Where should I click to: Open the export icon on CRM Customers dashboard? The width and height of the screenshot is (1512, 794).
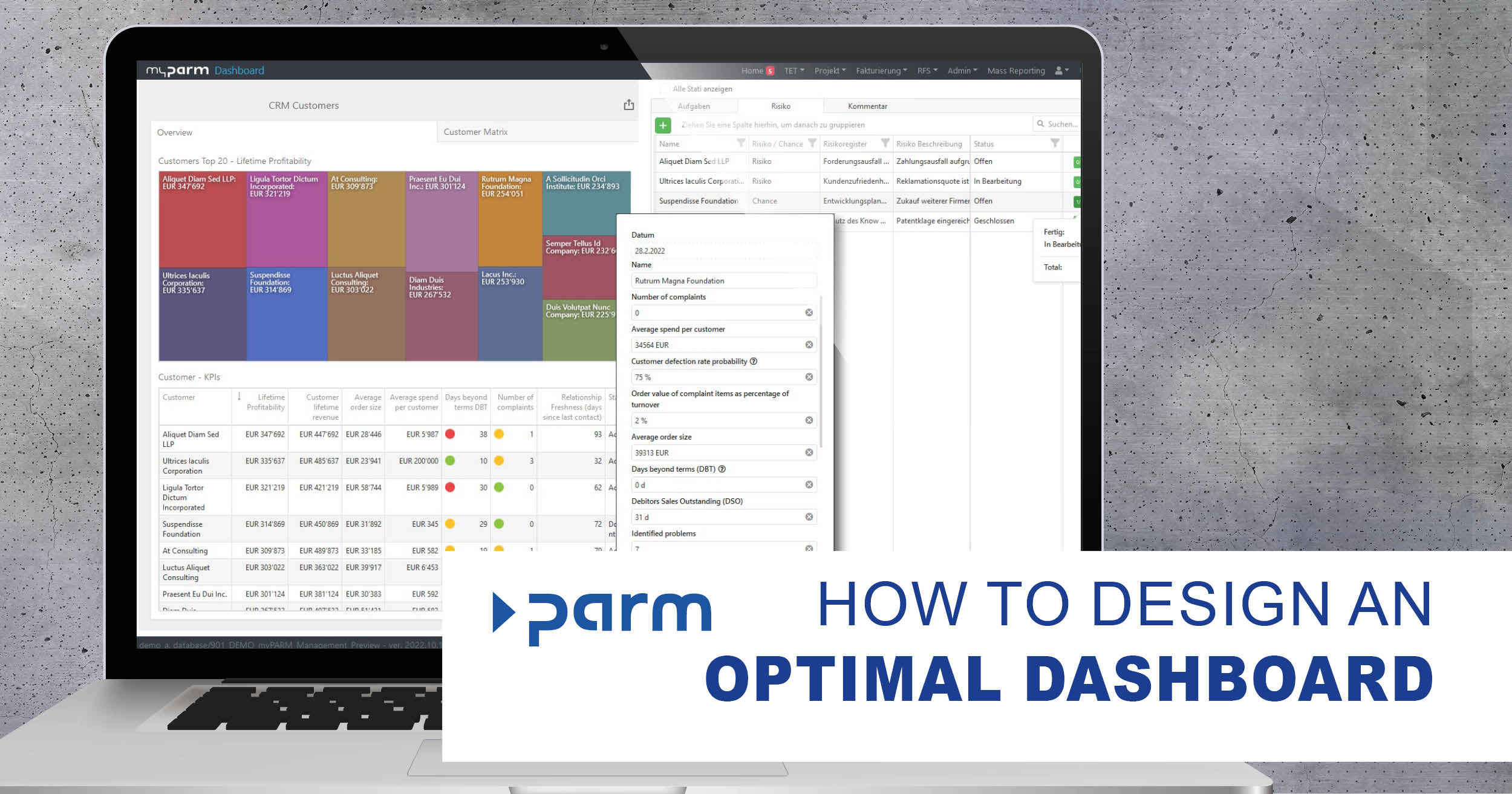pyautogui.click(x=629, y=104)
